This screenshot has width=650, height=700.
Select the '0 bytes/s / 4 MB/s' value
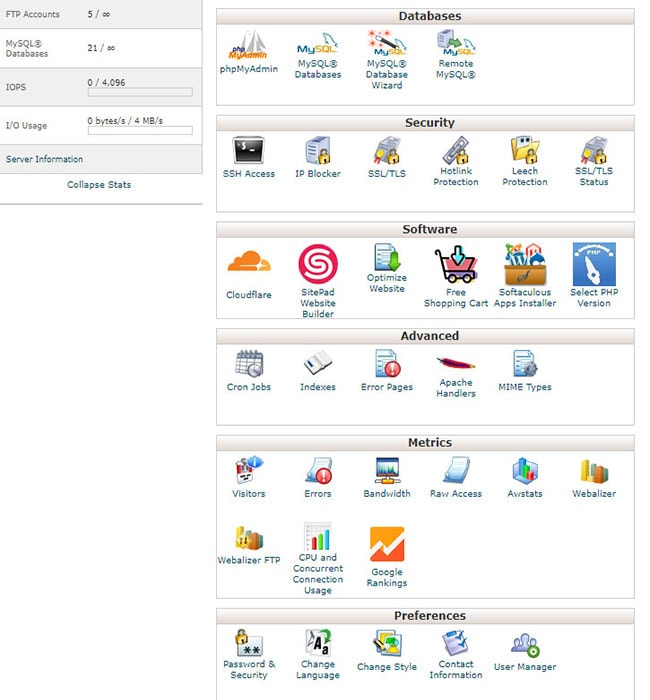point(125,121)
